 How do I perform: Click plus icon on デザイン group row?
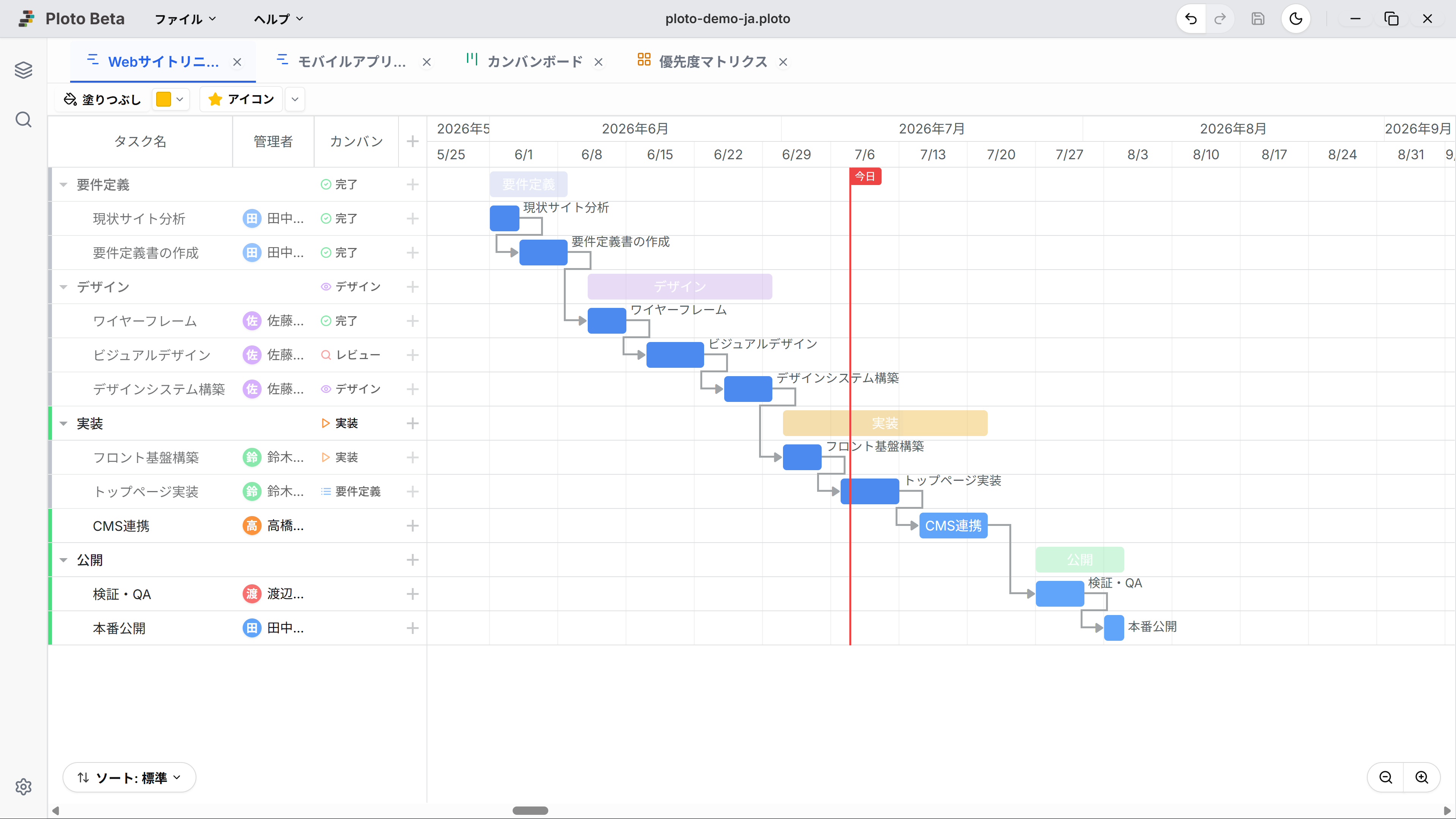coord(413,287)
